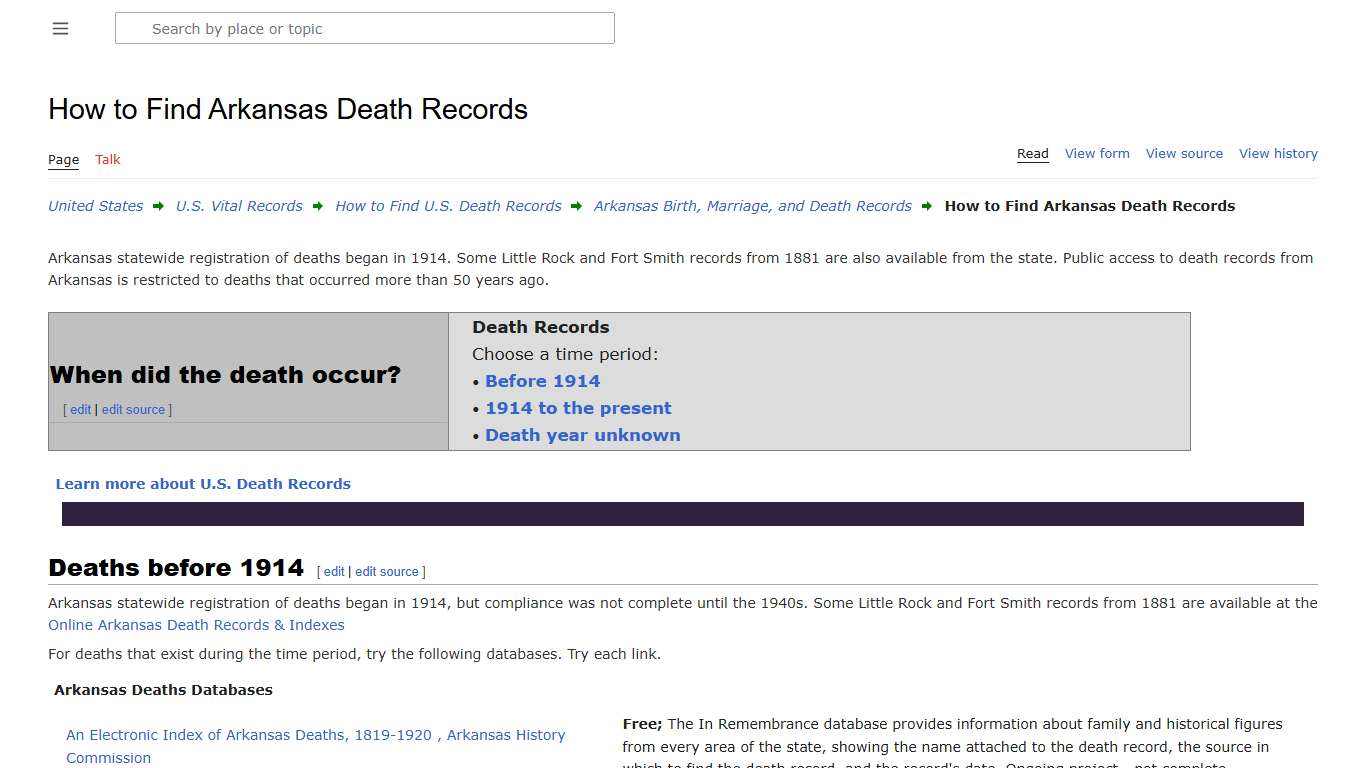Choose the Death year unknown option
Image resolution: width=1366 pixels, height=768 pixels.
tap(583, 435)
